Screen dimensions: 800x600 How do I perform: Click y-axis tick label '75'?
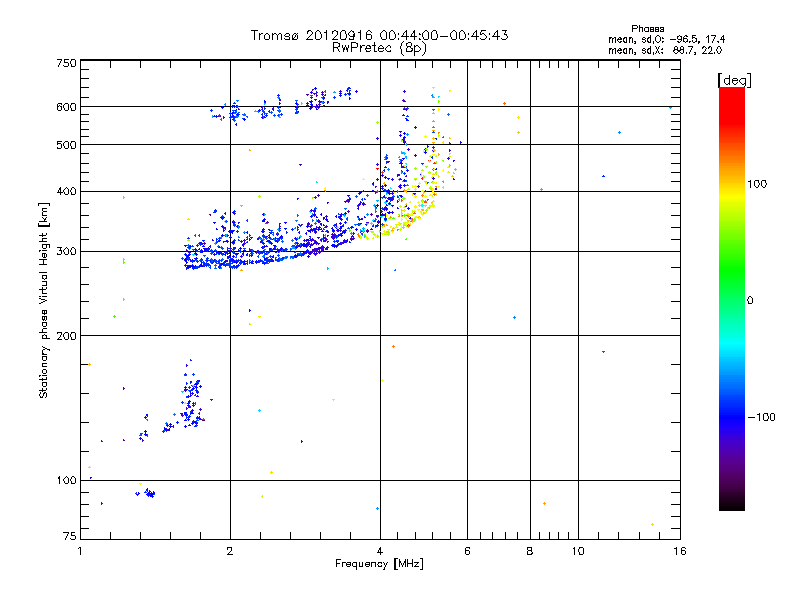[70, 536]
